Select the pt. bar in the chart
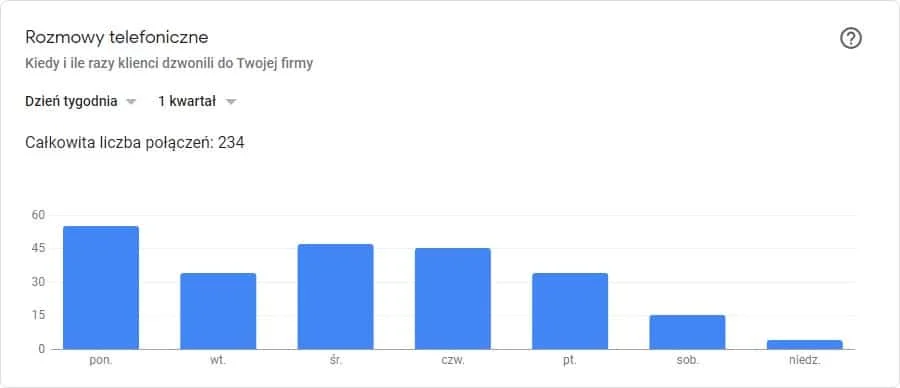Viewport: 900px width, 388px height. 570,311
